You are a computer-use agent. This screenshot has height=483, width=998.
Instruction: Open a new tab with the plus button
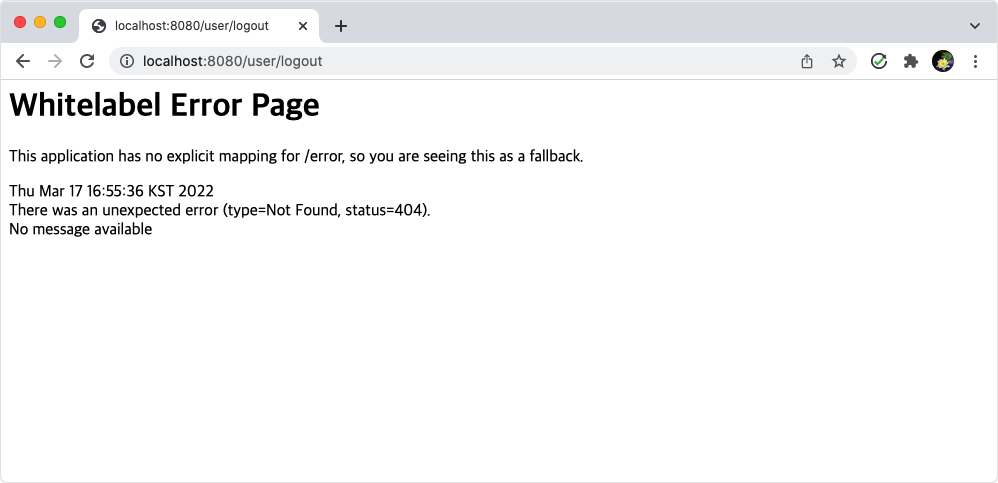(341, 26)
